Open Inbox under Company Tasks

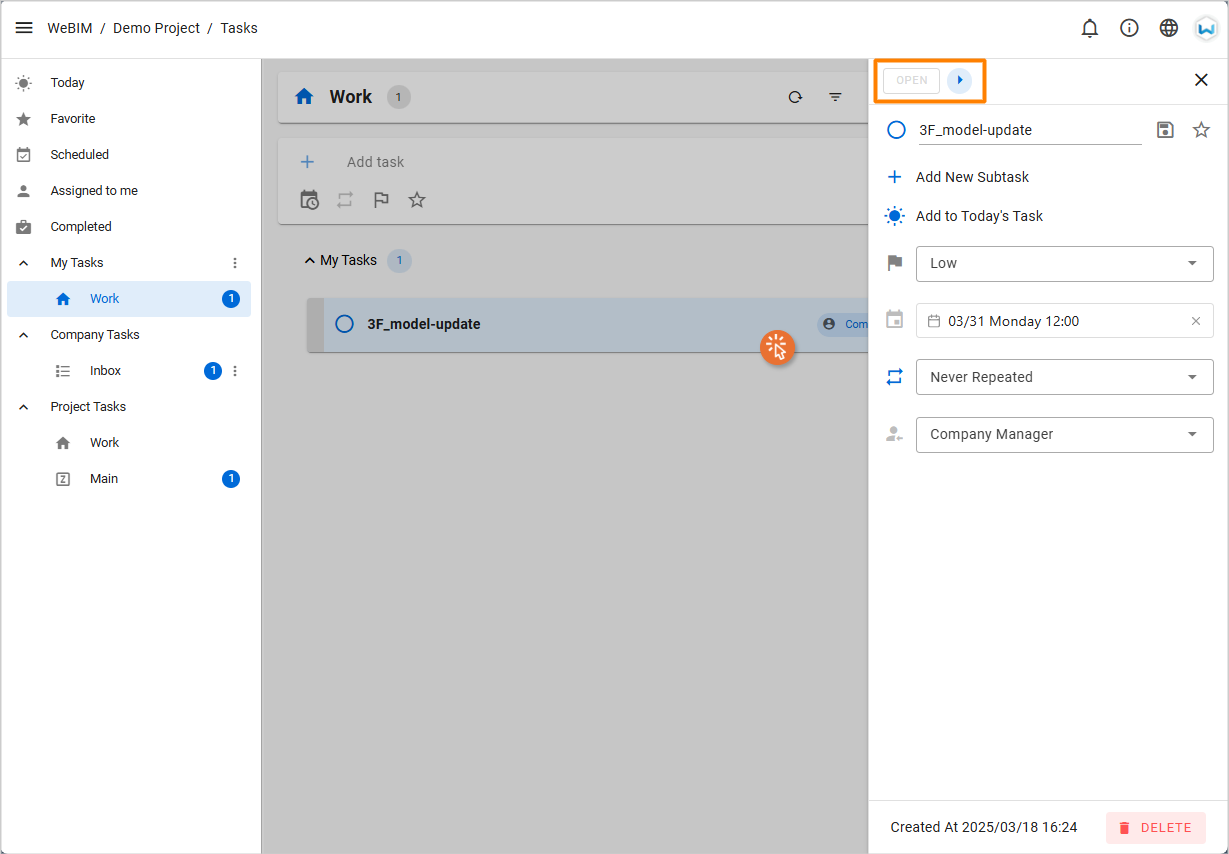click(x=129, y=371)
